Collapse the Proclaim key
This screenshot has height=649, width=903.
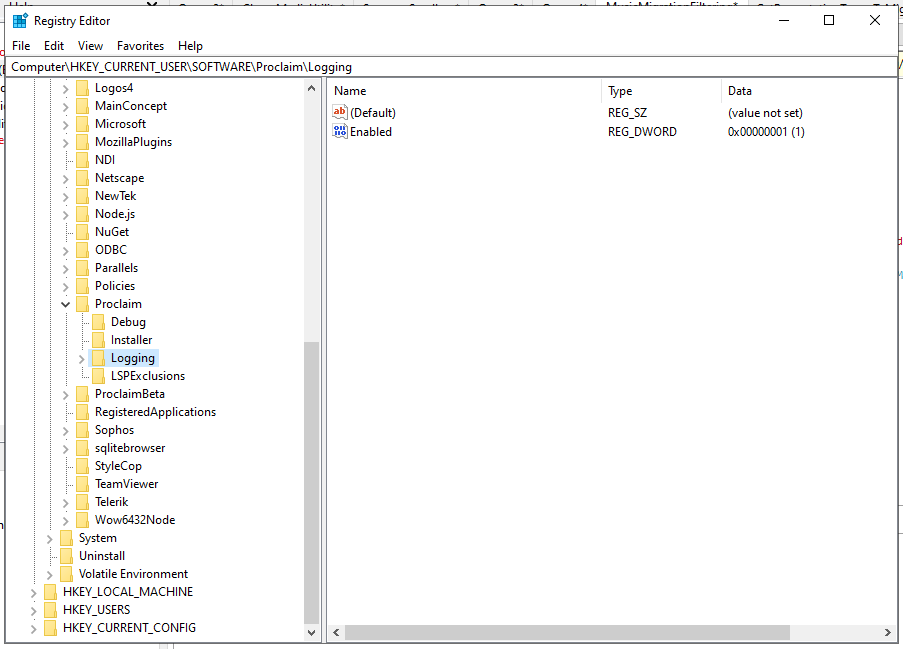pyautogui.click(x=66, y=304)
